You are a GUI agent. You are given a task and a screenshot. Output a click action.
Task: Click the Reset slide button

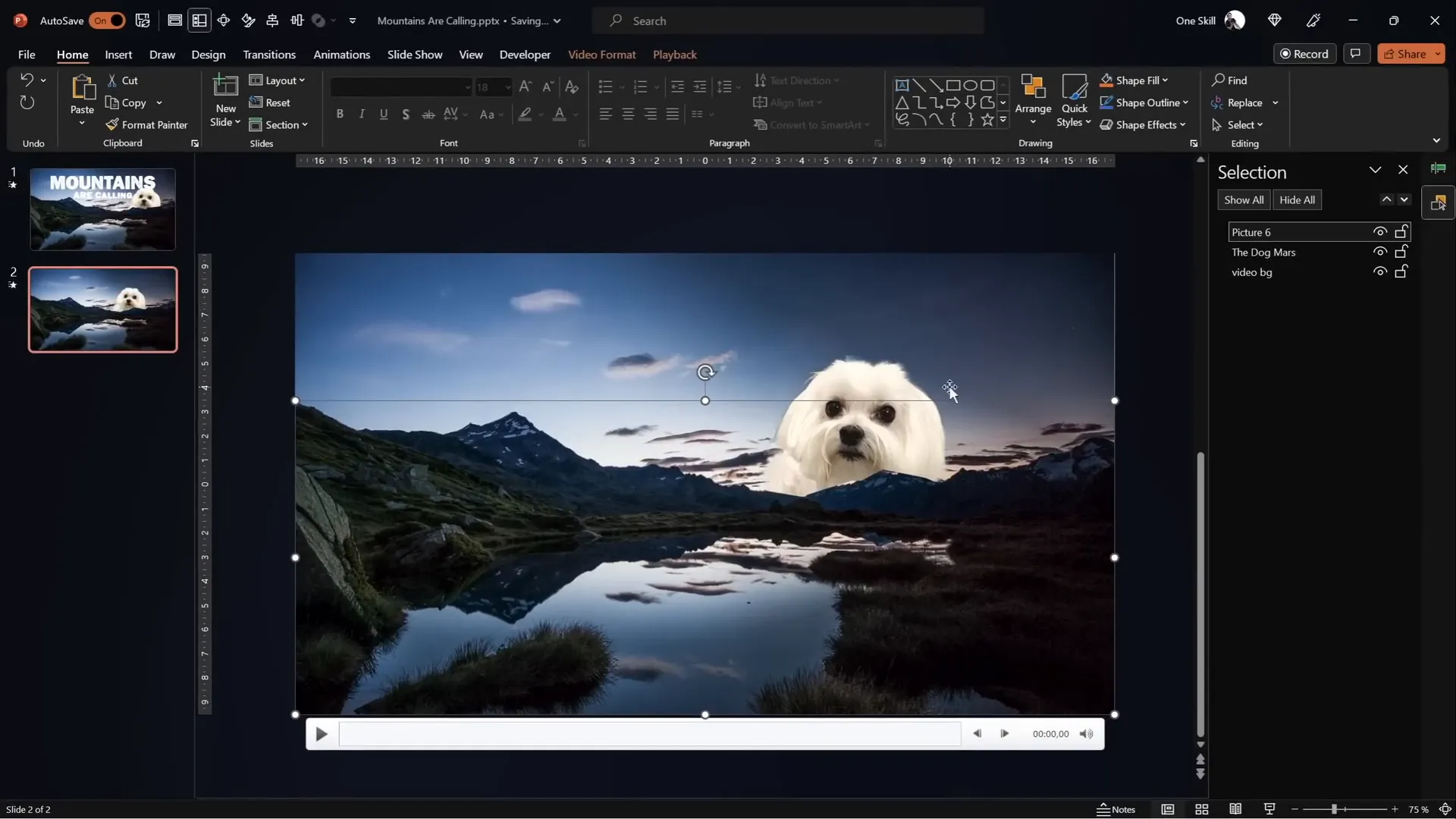coord(270,102)
